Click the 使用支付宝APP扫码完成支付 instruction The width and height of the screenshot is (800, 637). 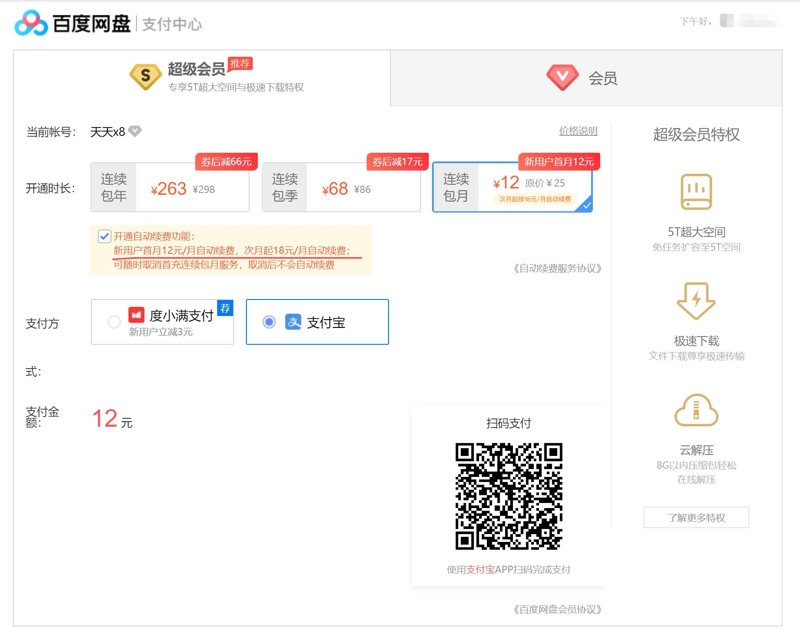(x=509, y=570)
